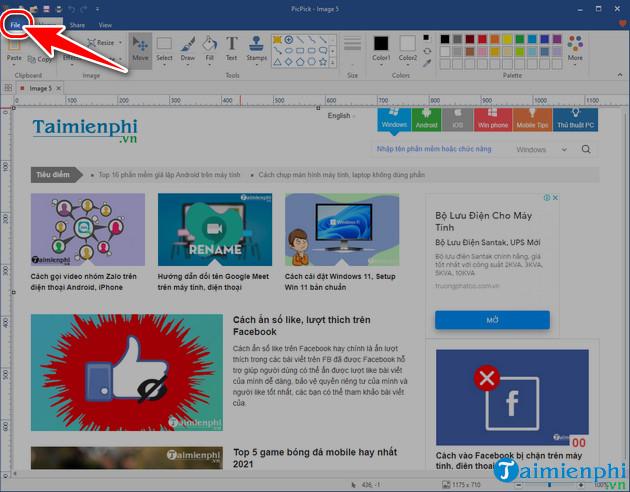Select the filled rectangle shape
630x492 pixels.
(277, 39)
